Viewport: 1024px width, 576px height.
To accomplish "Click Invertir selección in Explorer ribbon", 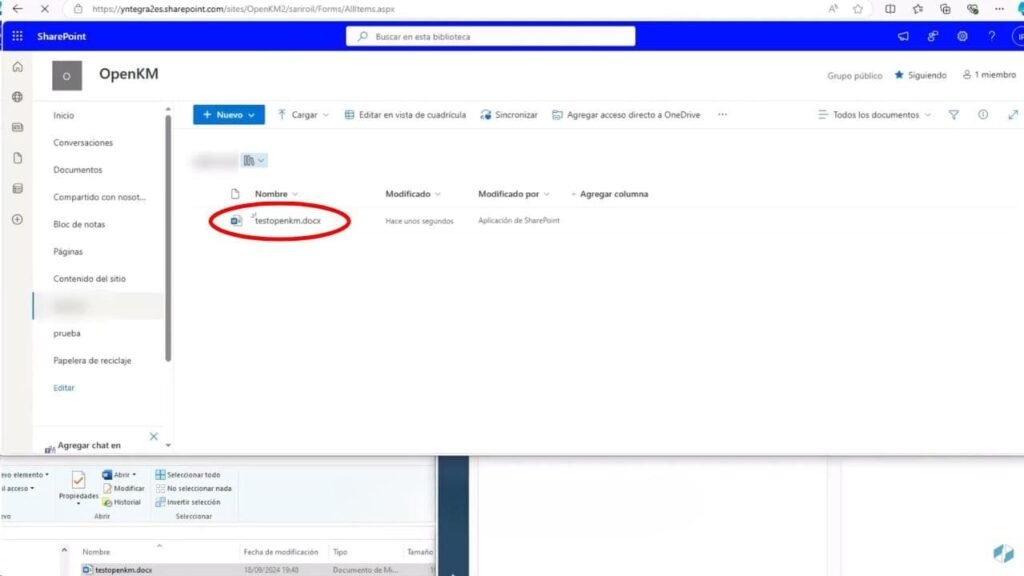I will (188, 502).
